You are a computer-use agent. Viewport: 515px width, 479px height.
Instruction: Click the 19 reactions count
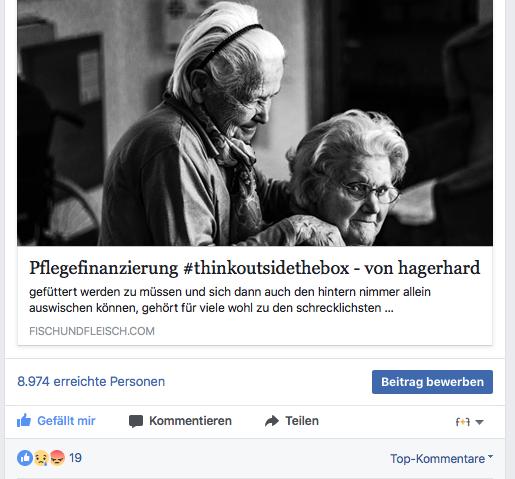[76, 458]
